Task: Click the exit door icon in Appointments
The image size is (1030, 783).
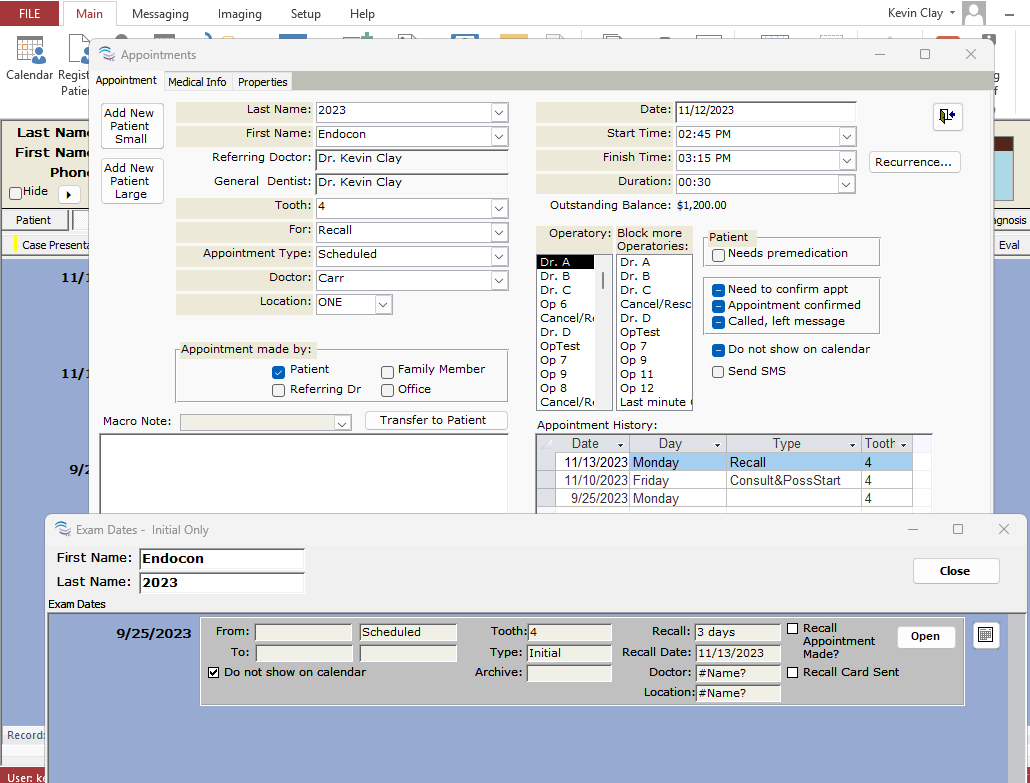Action: coord(947,116)
